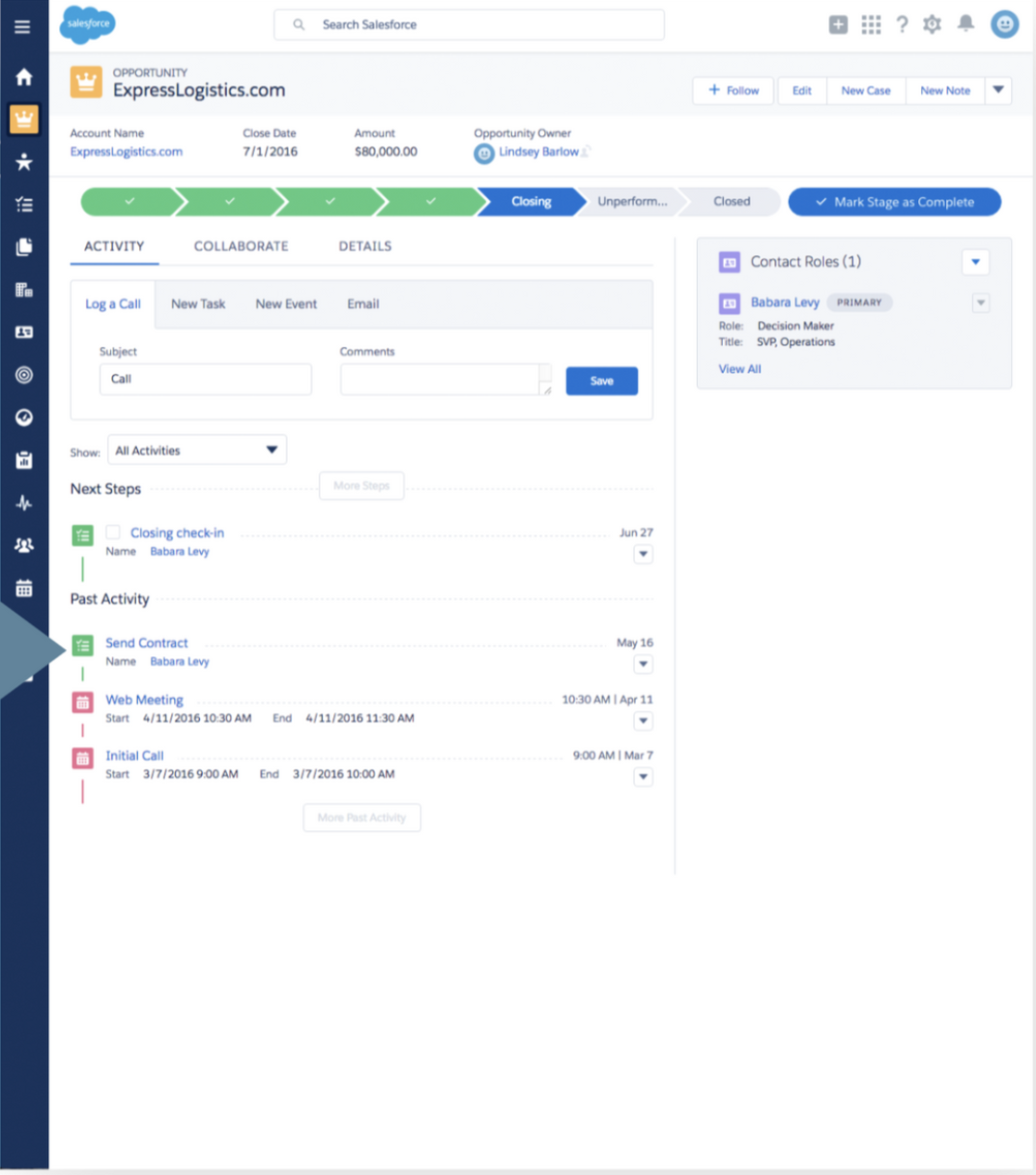This screenshot has width=1036, height=1175.
Task: Open Dashboards gauge icon in sidebar
Action: [24, 417]
